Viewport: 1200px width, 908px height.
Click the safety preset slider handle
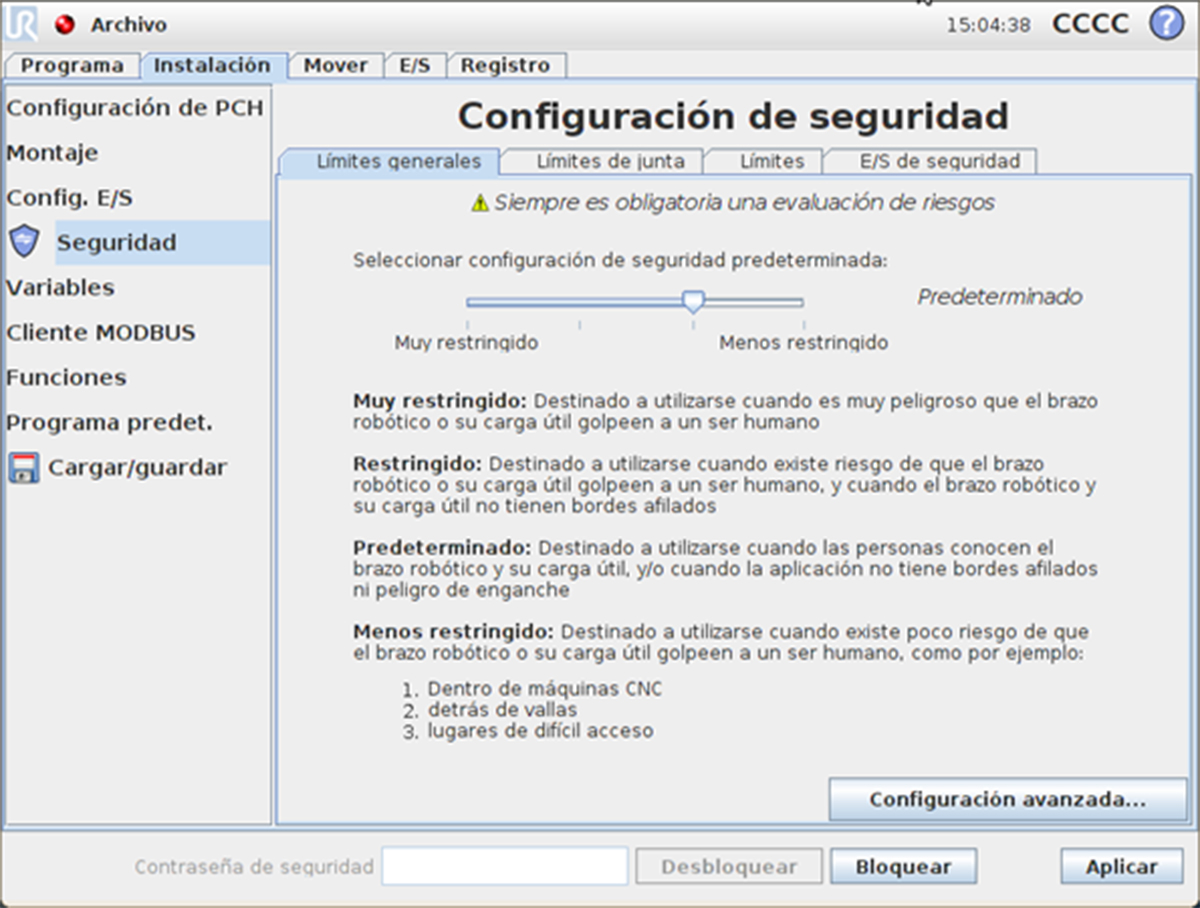click(693, 301)
